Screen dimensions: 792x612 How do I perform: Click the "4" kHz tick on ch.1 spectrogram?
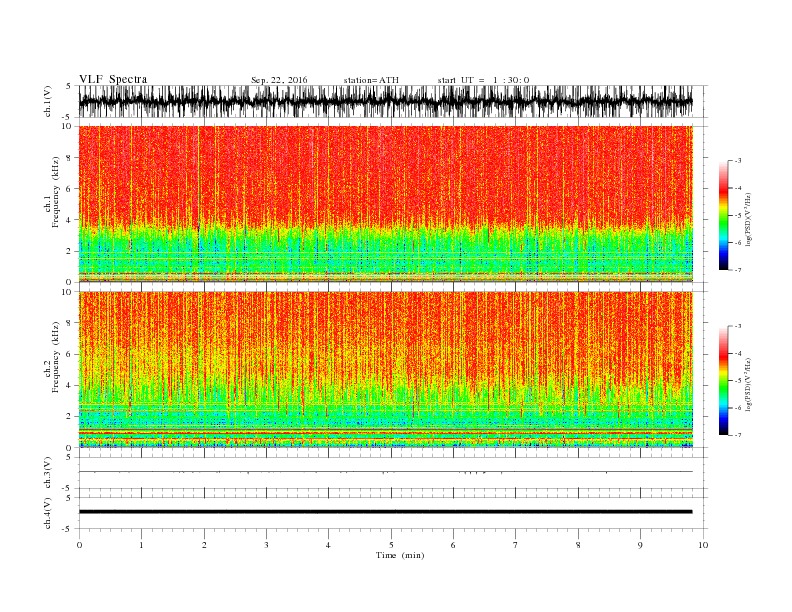(x=69, y=220)
